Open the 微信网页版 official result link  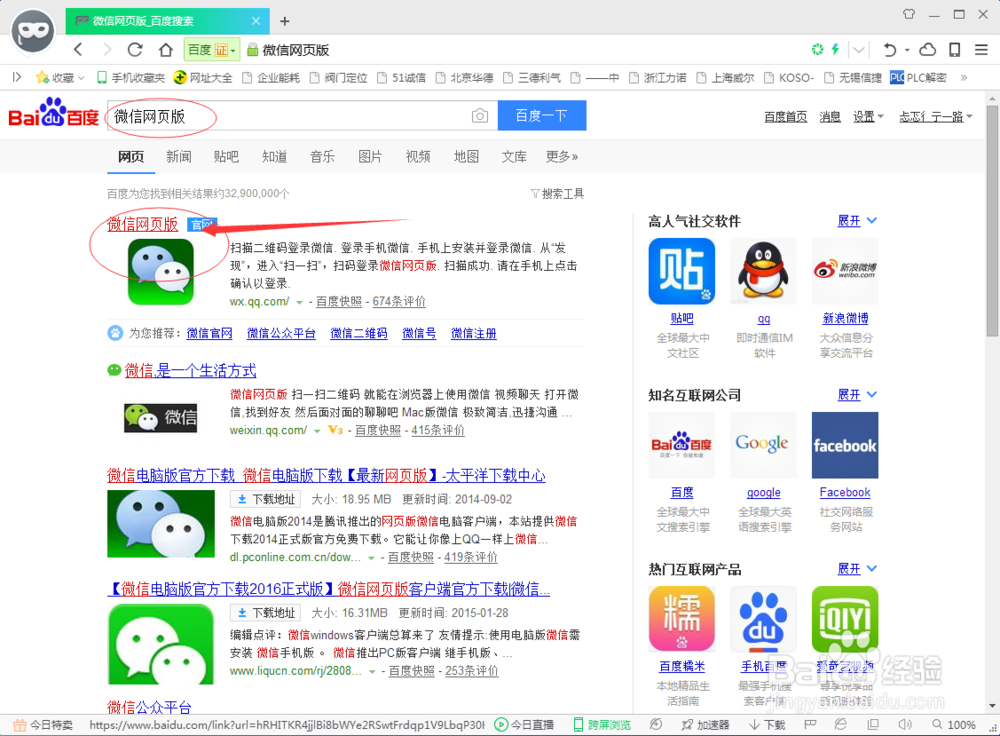[142, 224]
